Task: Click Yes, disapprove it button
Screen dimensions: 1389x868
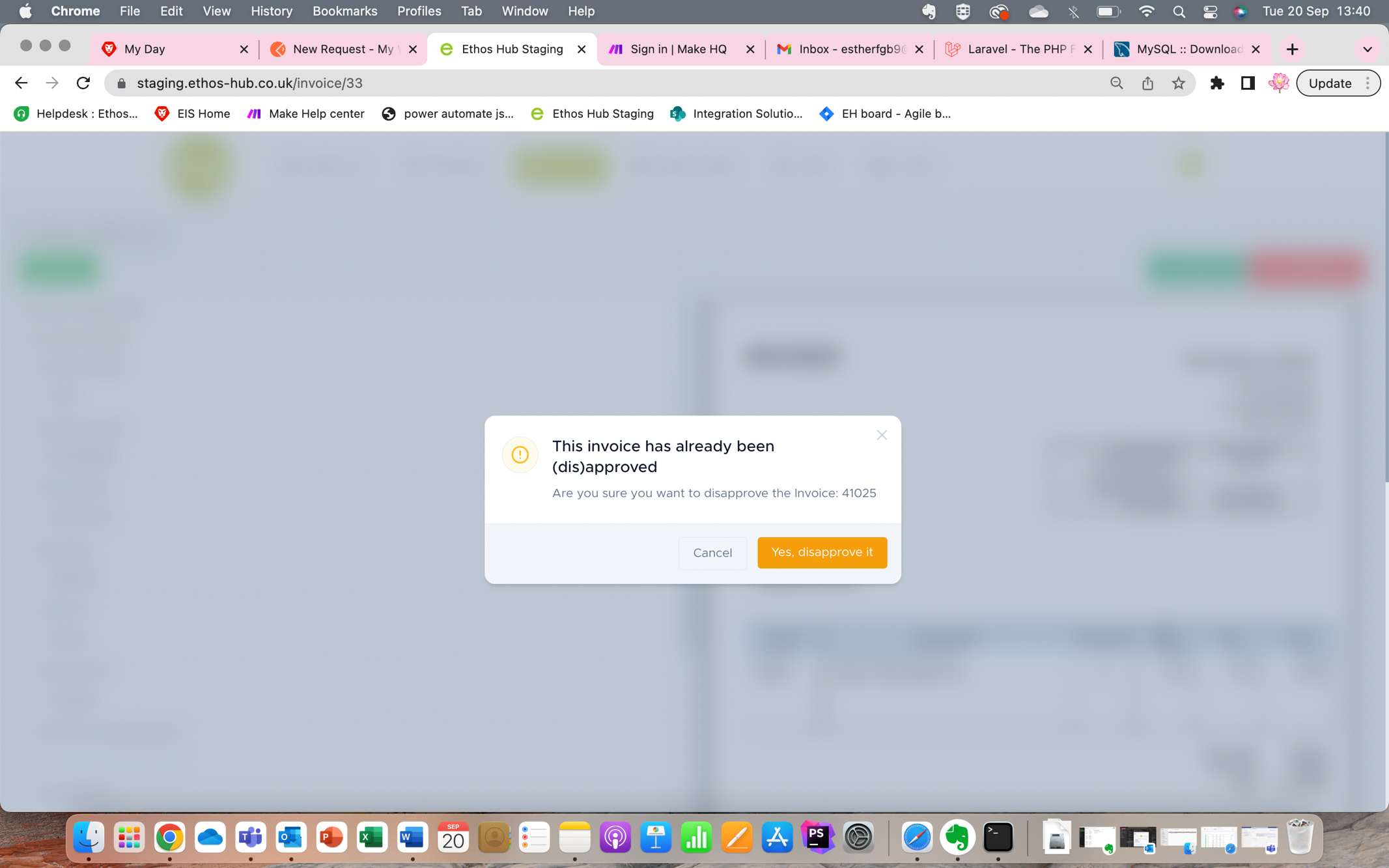Action: (x=822, y=552)
